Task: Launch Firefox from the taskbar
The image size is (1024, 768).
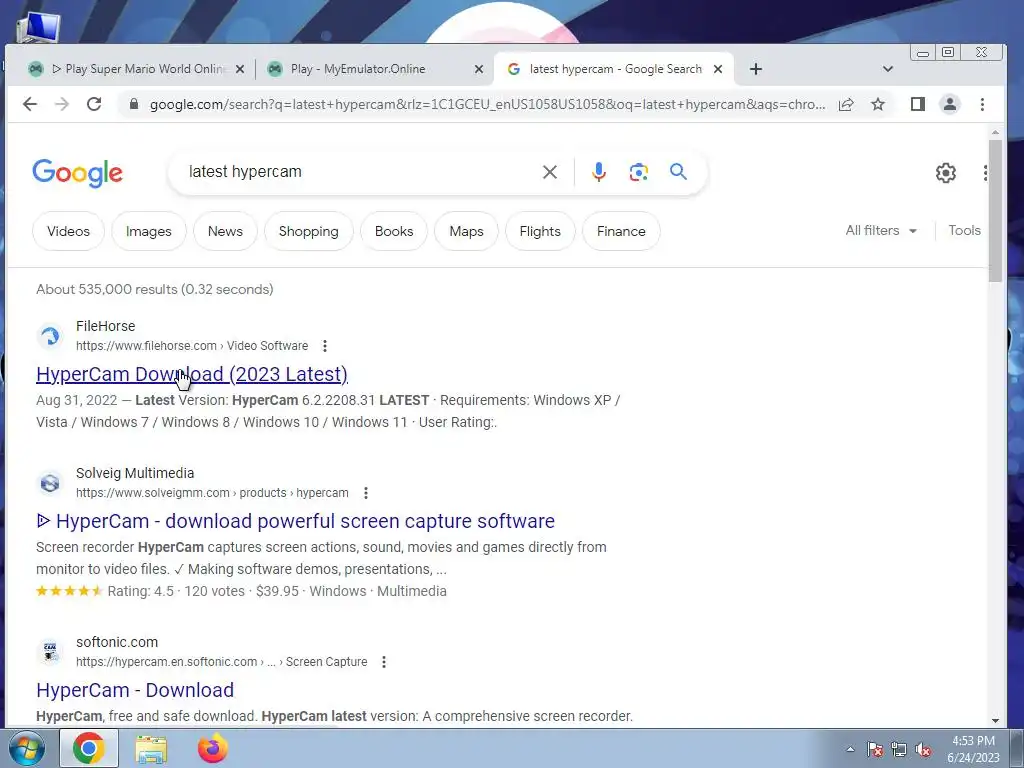Action: [x=213, y=748]
